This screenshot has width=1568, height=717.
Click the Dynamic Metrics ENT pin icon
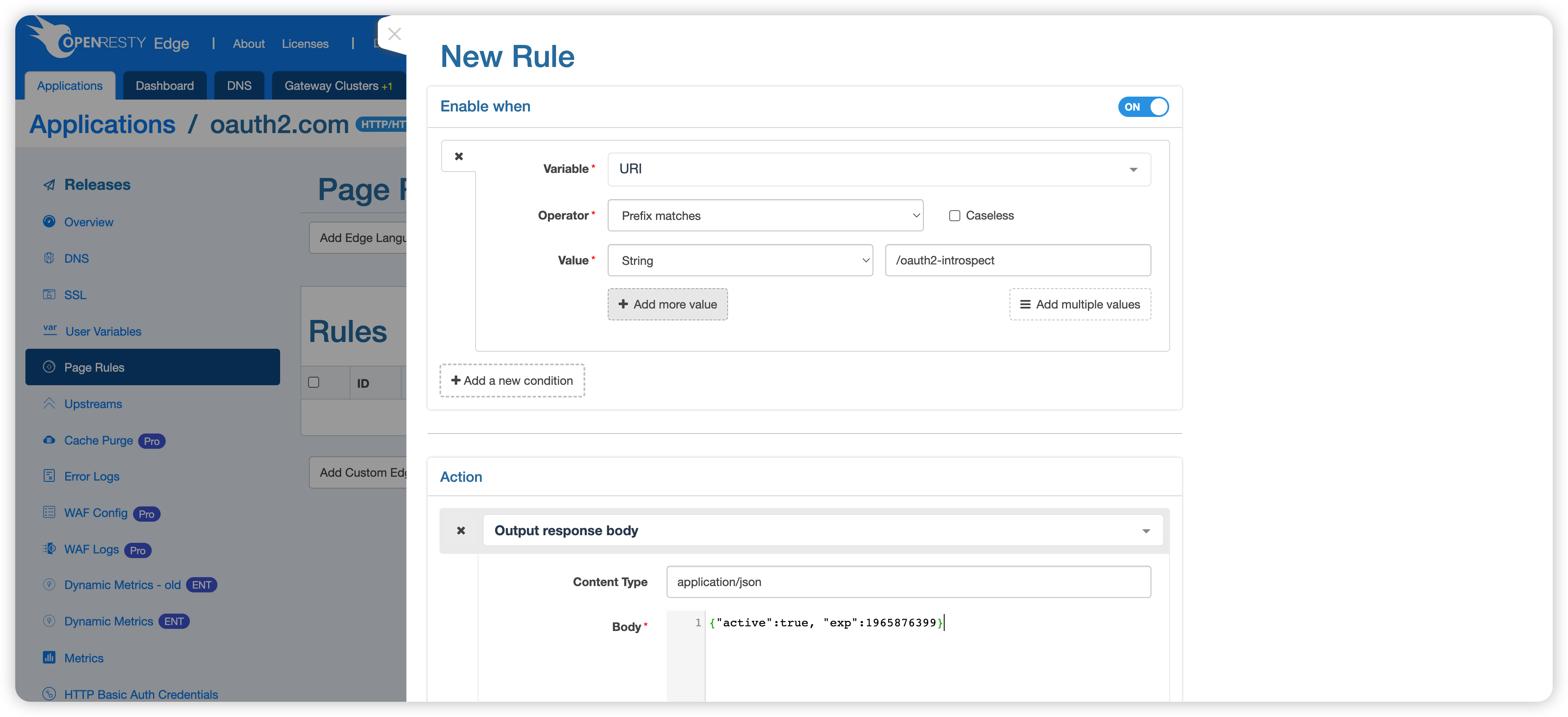point(49,621)
